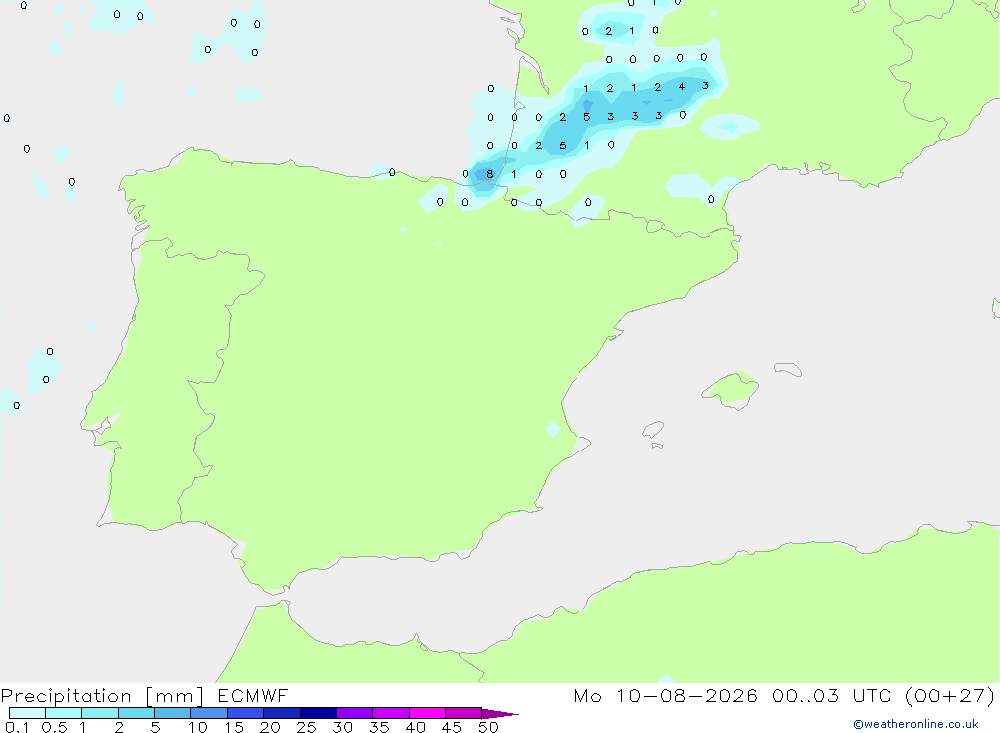
Task: Click the 15–20 mm blue legend swatch
Action: tap(245, 713)
